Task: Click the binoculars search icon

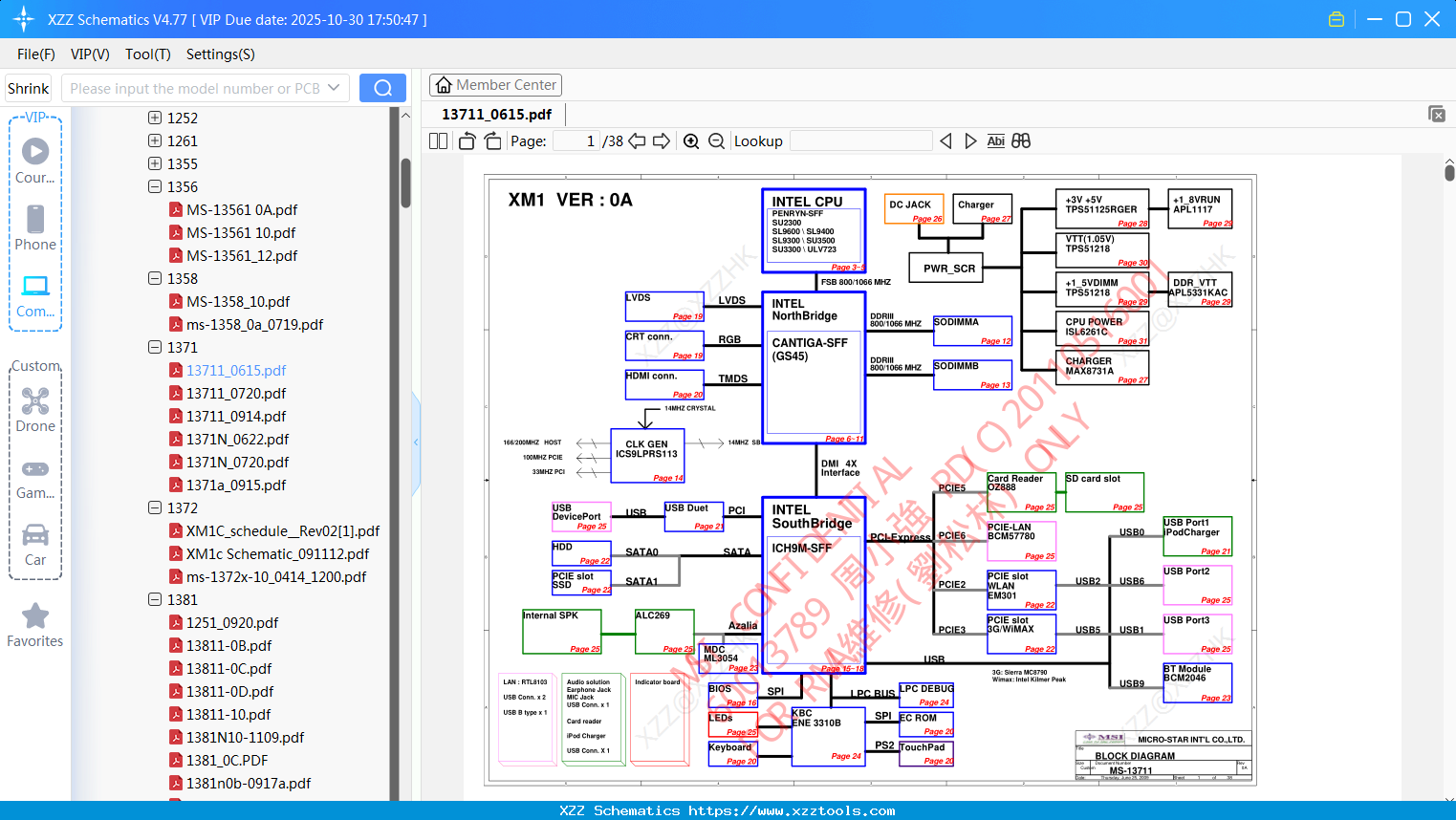Action: (1021, 140)
